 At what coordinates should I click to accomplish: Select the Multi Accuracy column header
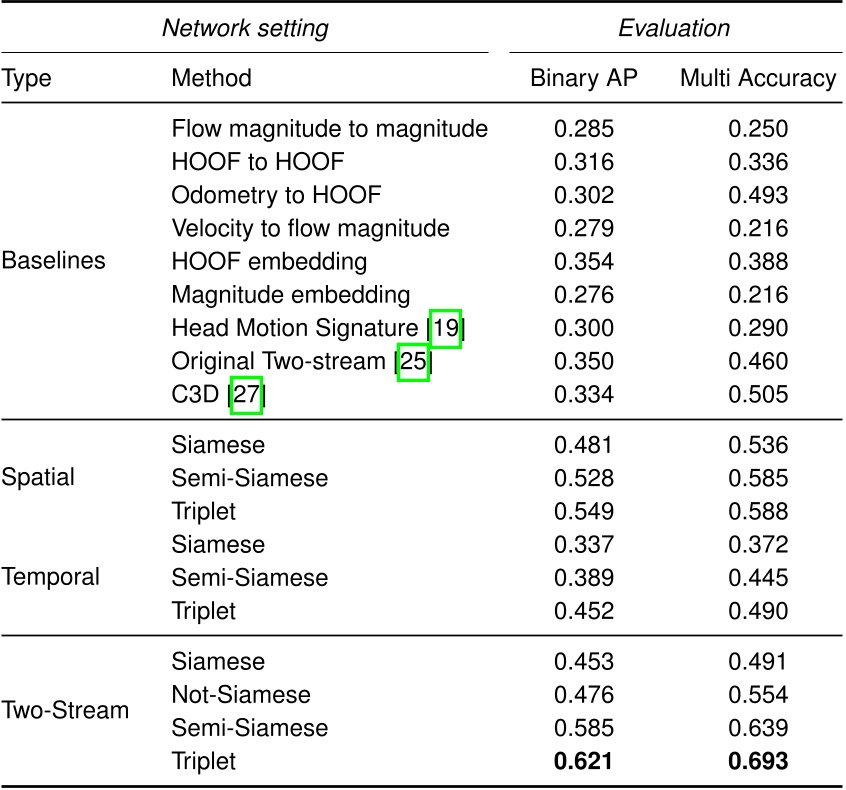click(758, 78)
